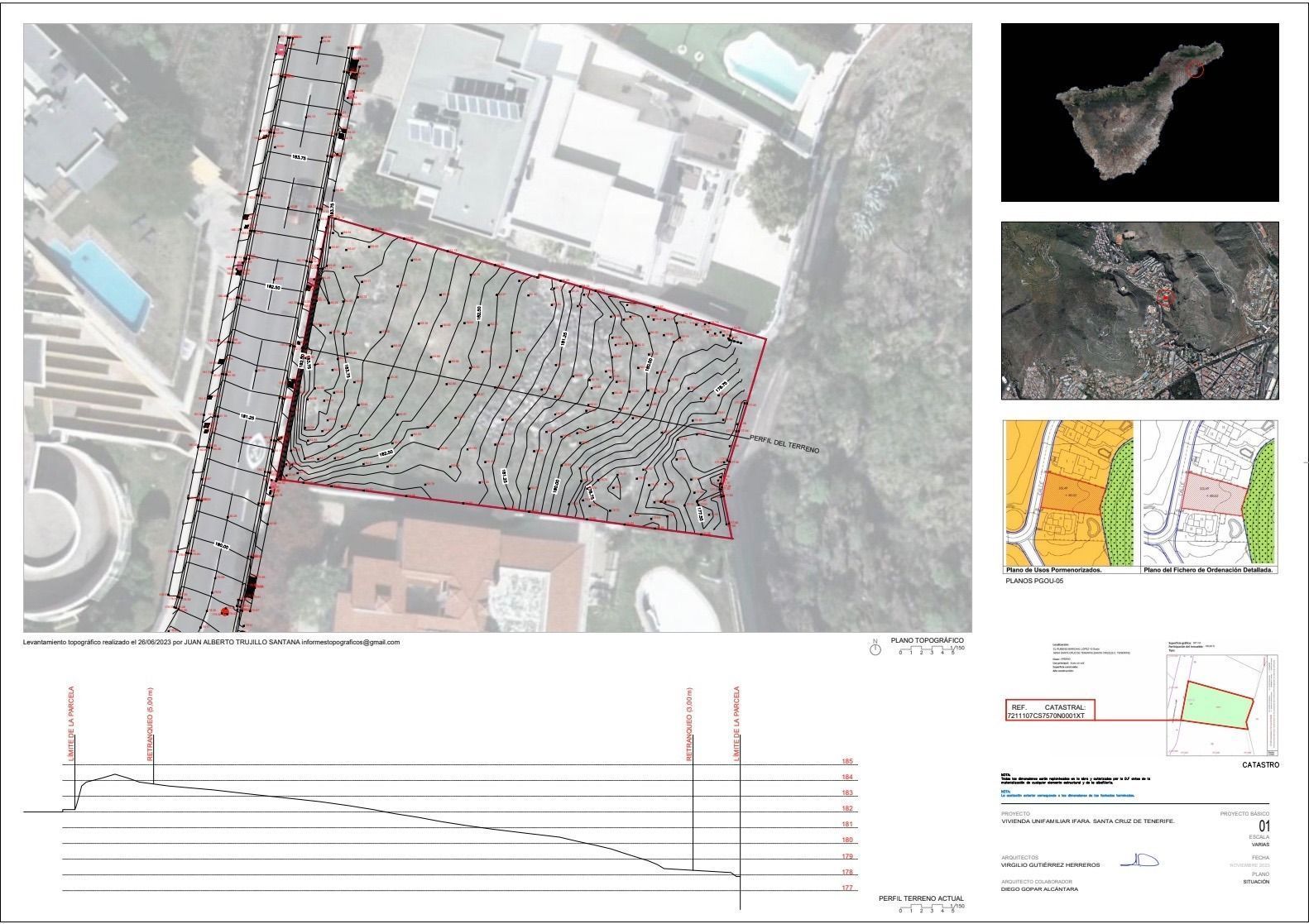1309x924 pixels.
Task: Click the 'RETRANQUEO (5,00 m)' label
Action: click(x=150, y=725)
